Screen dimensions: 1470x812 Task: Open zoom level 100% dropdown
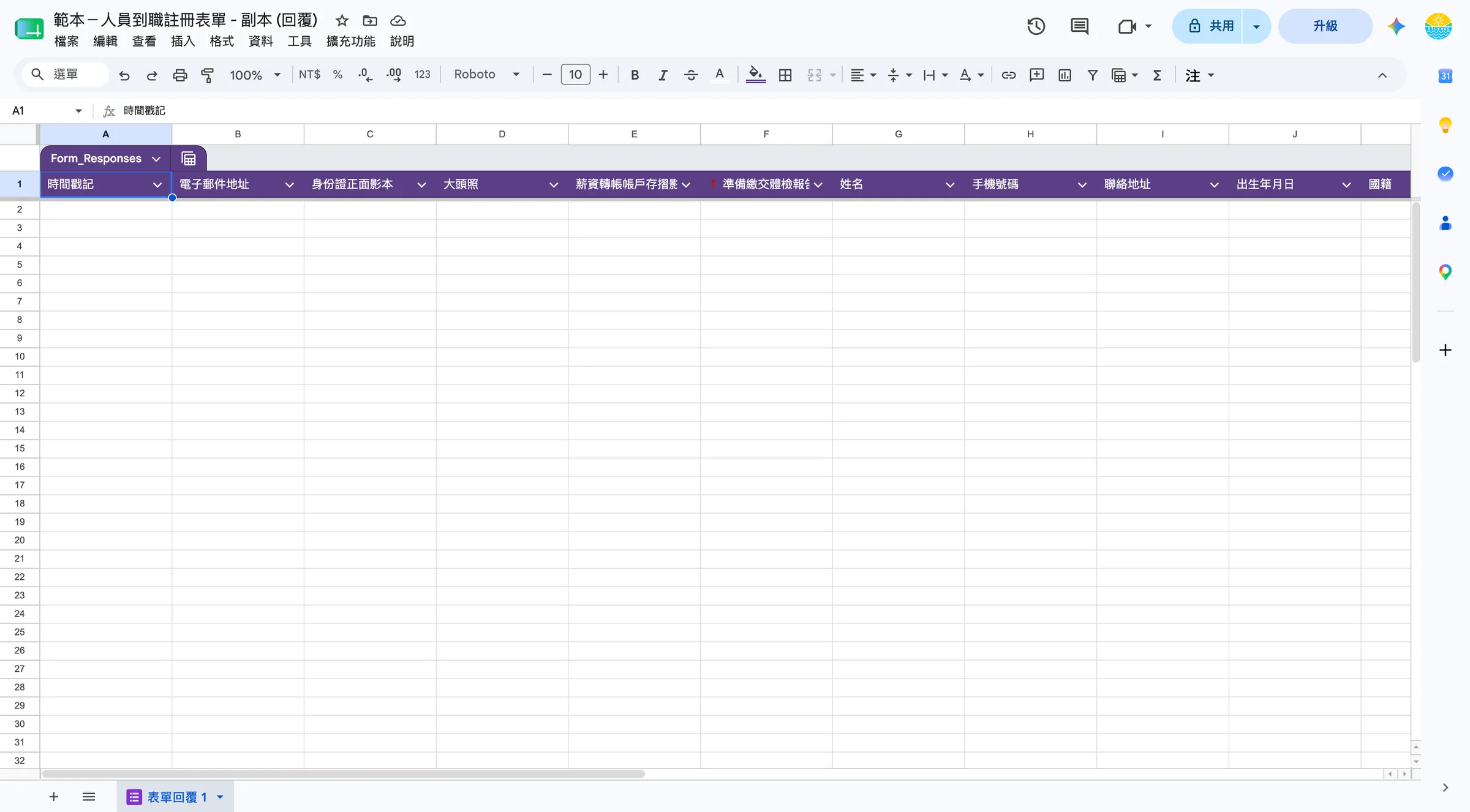(x=255, y=75)
